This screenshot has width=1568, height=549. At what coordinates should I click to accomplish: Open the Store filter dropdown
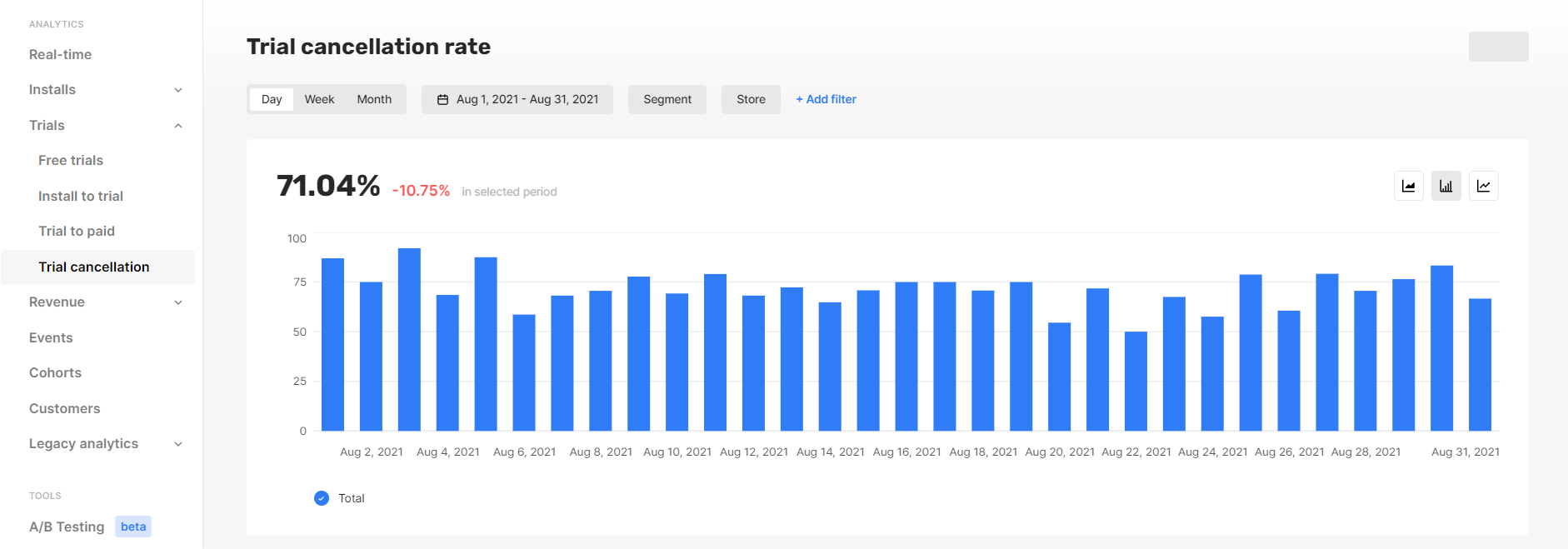(x=751, y=99)
